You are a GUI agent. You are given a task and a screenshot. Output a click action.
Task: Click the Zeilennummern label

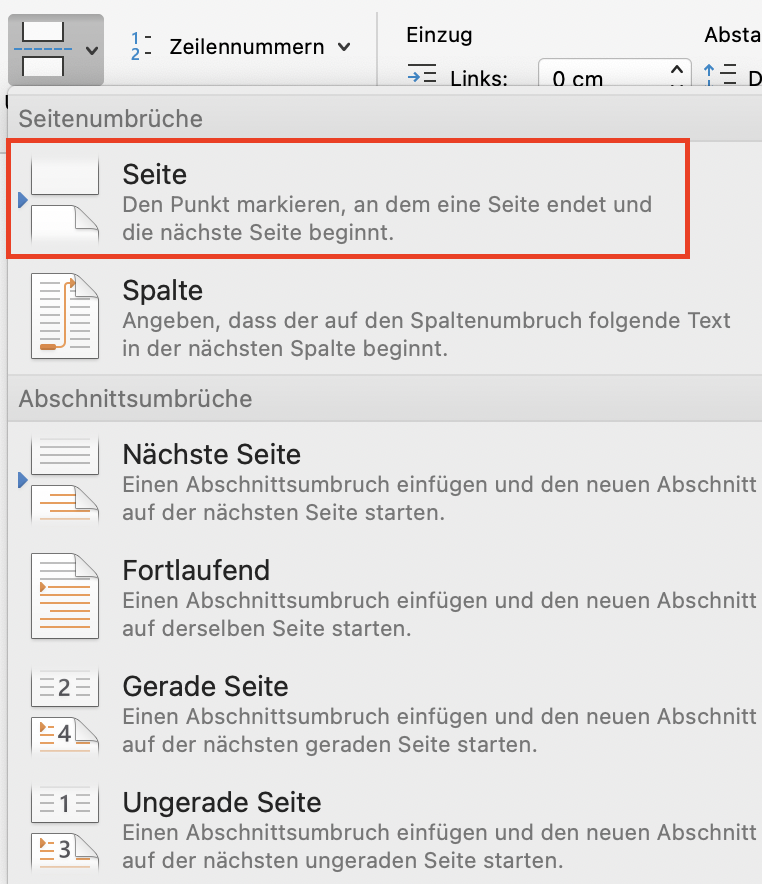pyautogui.click(x=247, y=47)
